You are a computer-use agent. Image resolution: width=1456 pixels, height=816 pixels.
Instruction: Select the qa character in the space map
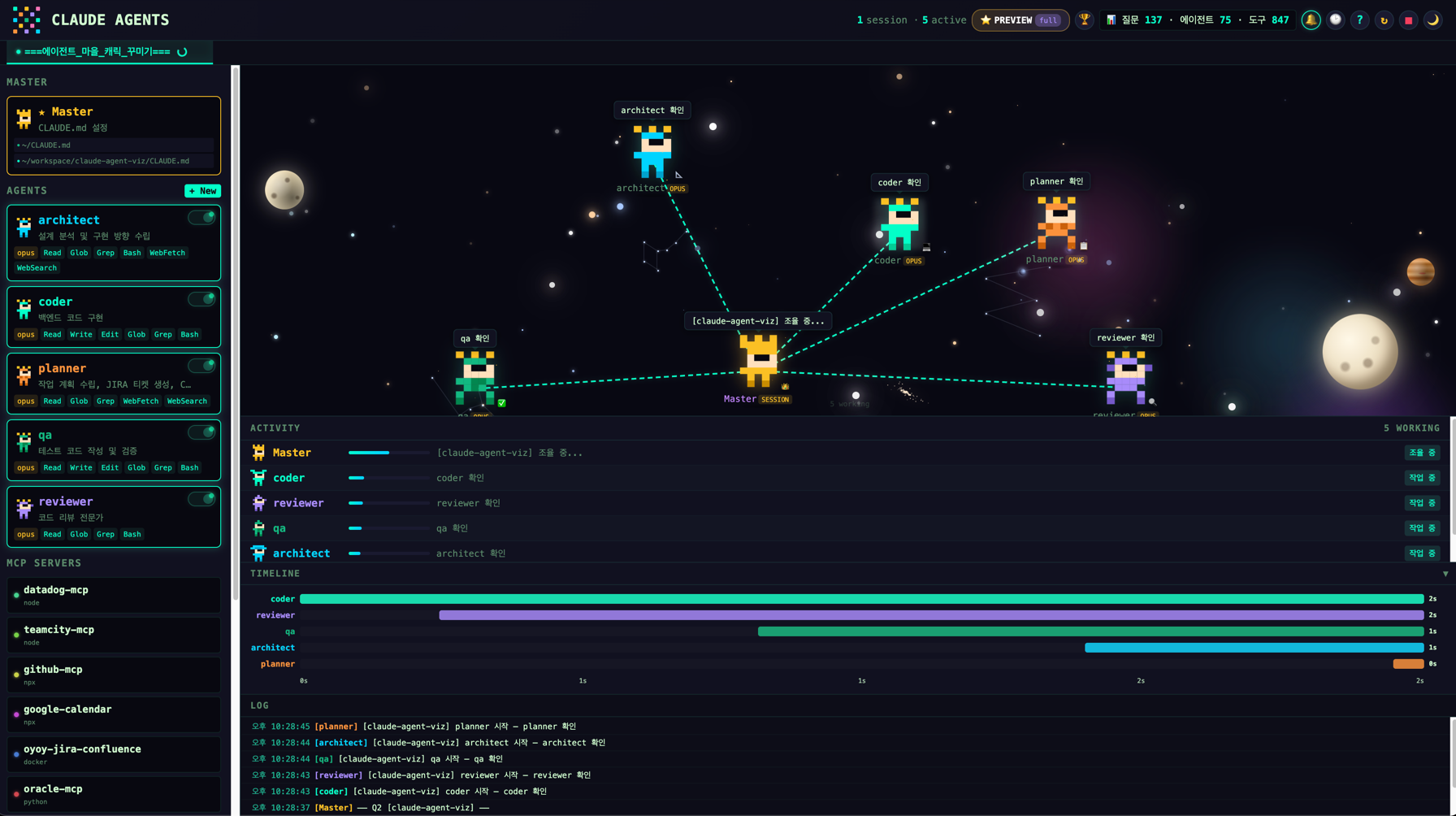tap(475, 378)
